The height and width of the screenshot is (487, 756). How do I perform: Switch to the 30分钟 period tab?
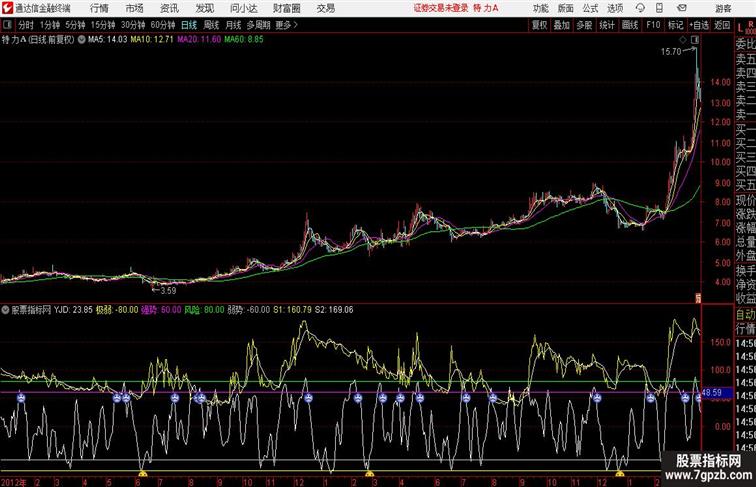[x=133, y=25]
